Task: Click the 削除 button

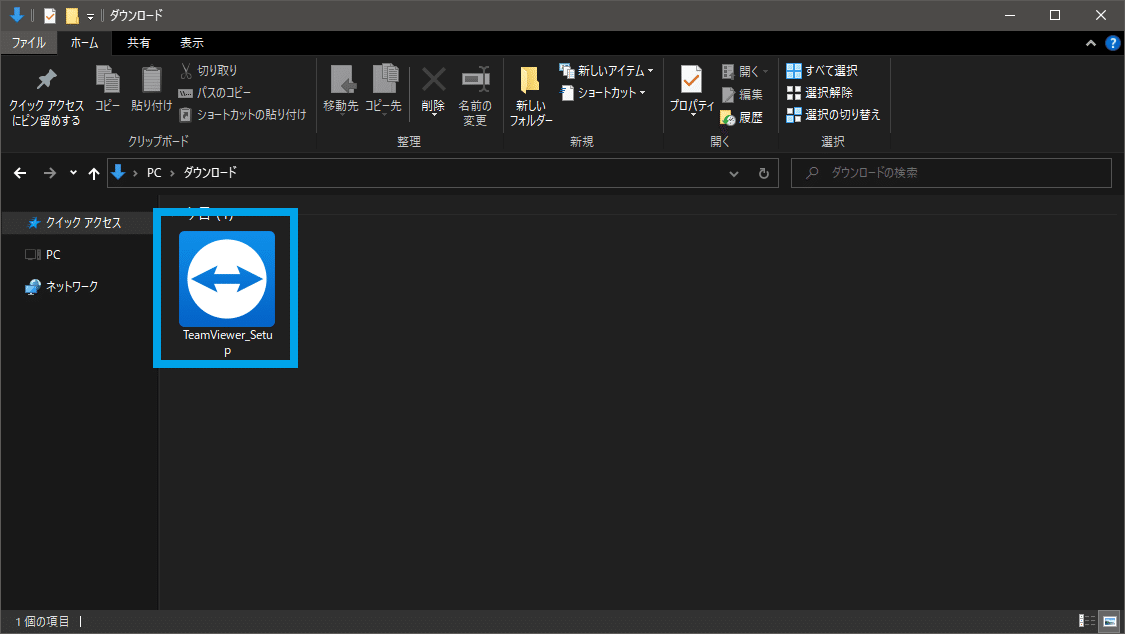Action: [x=433, y=90]
